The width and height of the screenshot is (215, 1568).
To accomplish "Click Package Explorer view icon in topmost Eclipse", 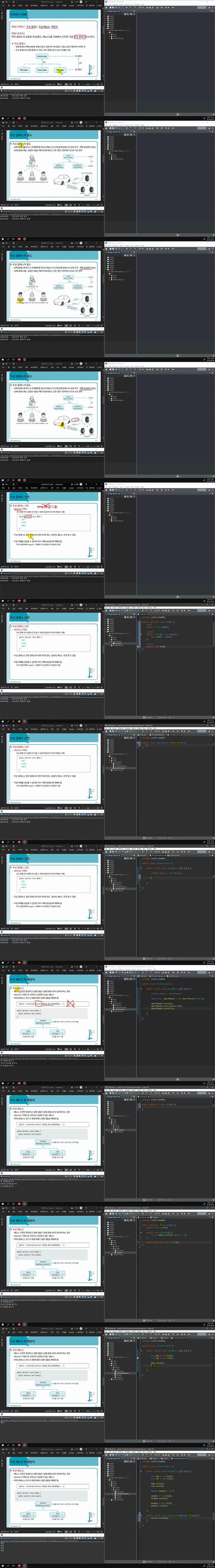I will (x=107, y=11).
